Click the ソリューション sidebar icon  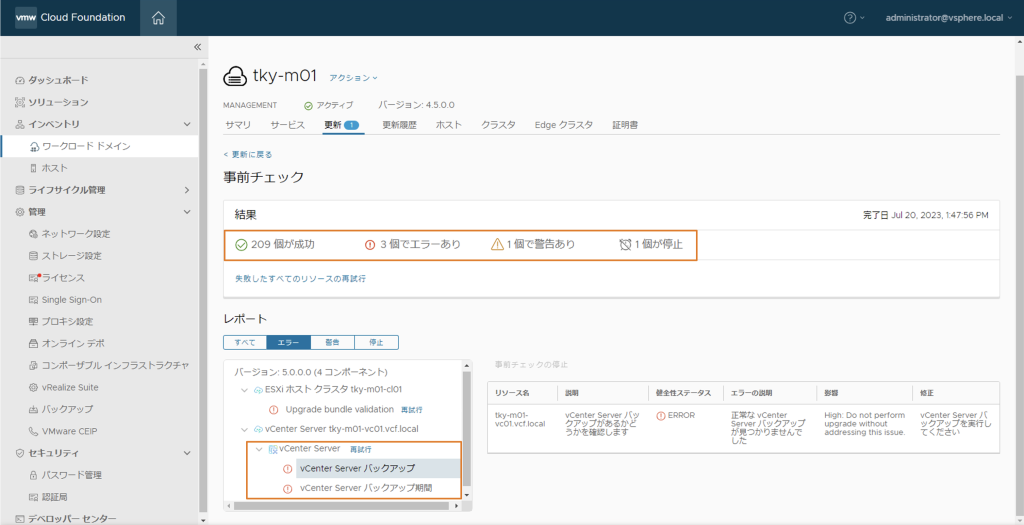pyautogui.click(x=20, y=103)
